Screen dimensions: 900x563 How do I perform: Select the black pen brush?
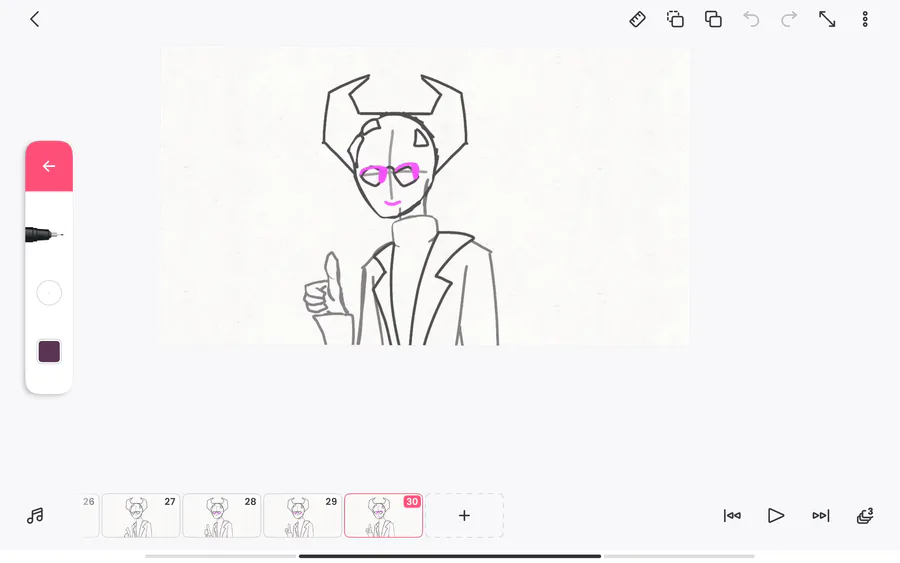click(x=45, y=235)
